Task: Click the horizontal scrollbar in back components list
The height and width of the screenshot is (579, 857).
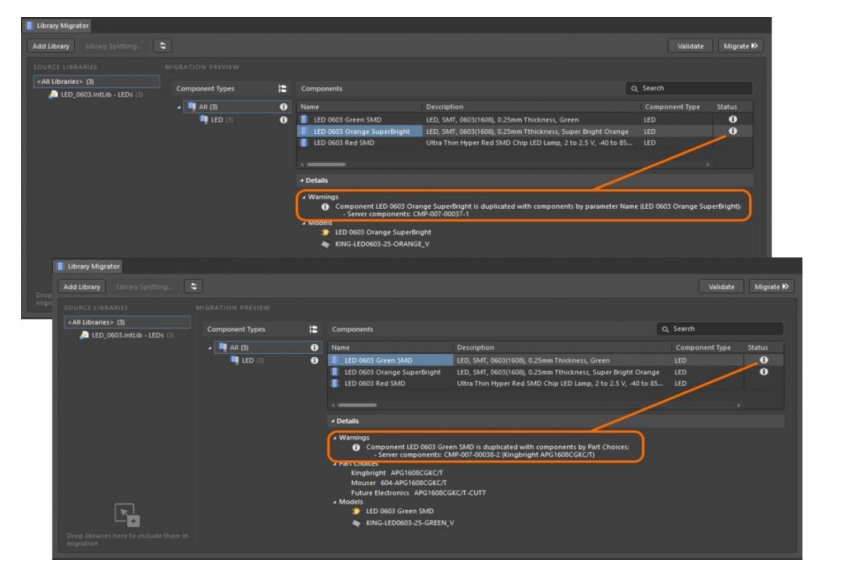Action: click(326, 164)
